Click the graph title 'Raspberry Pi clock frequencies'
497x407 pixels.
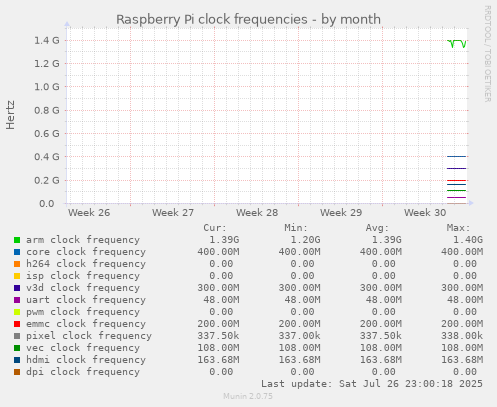point(212,19)
